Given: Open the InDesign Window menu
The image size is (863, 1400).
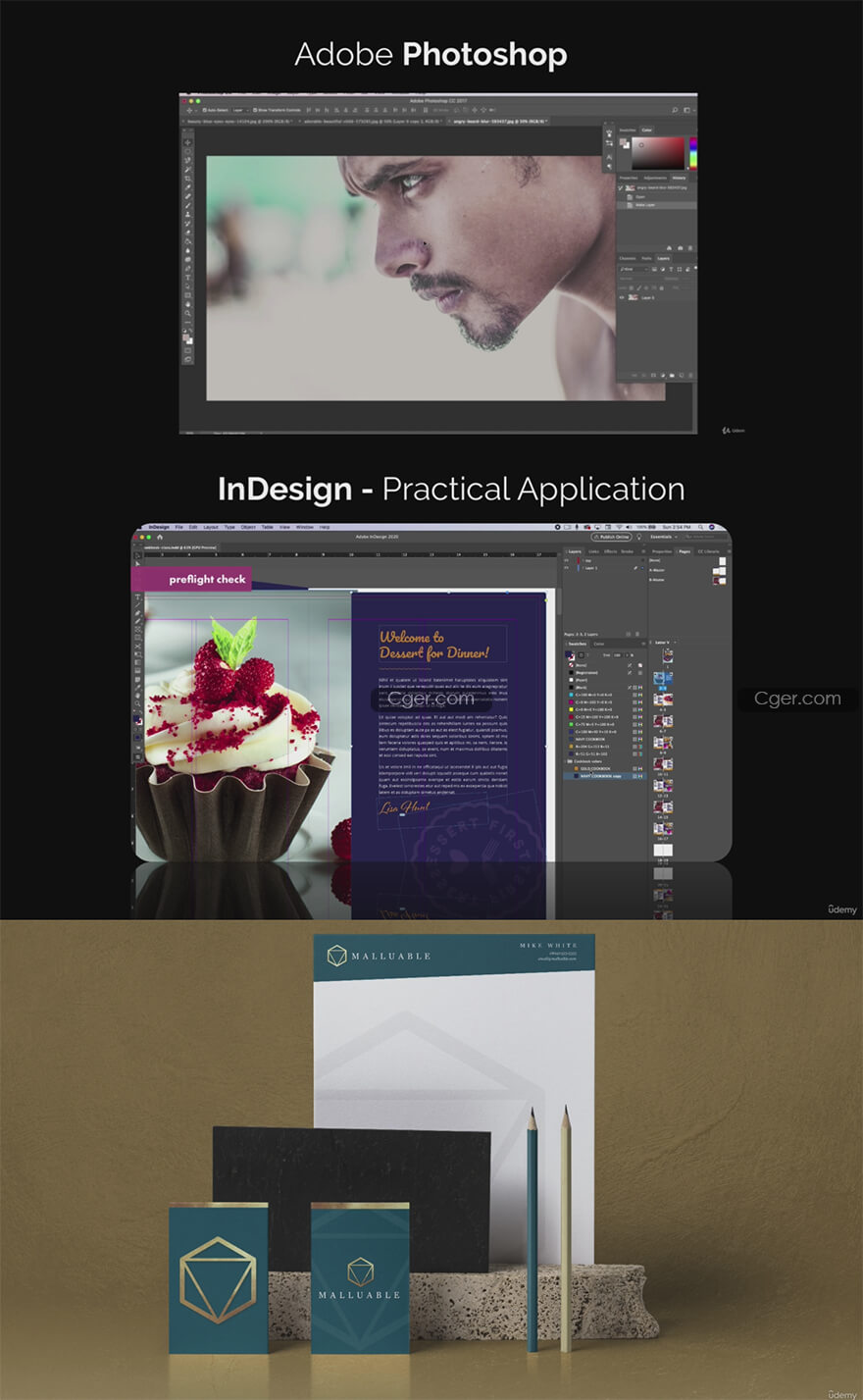Looking at the screenshot, I should pos(305,527).
